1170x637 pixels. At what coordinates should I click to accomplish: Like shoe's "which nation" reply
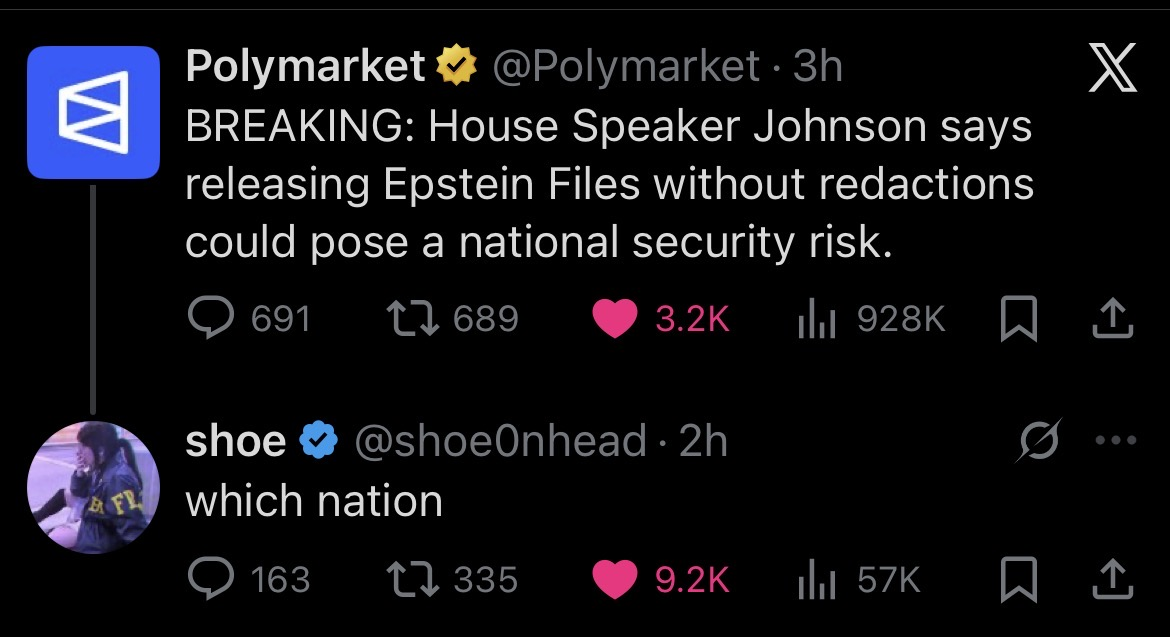[x=615, y=579]
